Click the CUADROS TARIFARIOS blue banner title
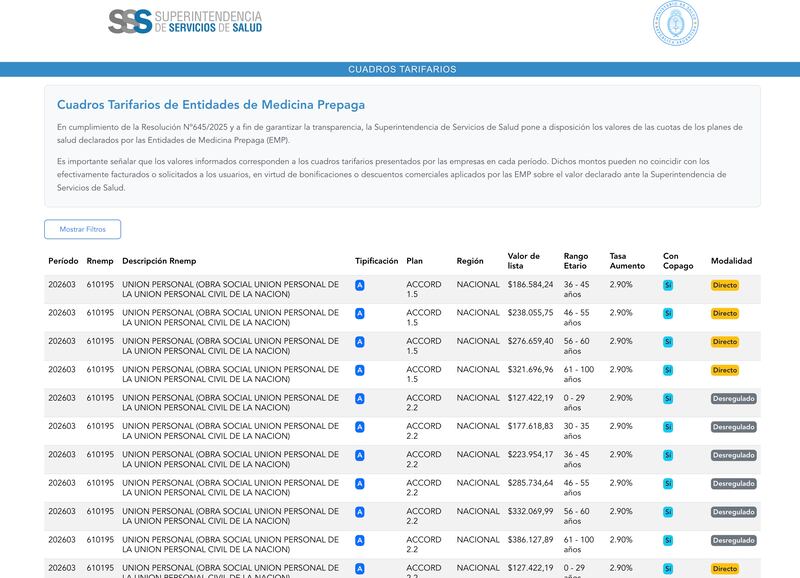Image resolution: width=800 pixels, height=578 pixels. pyautogui.click(x=402, y=69)
